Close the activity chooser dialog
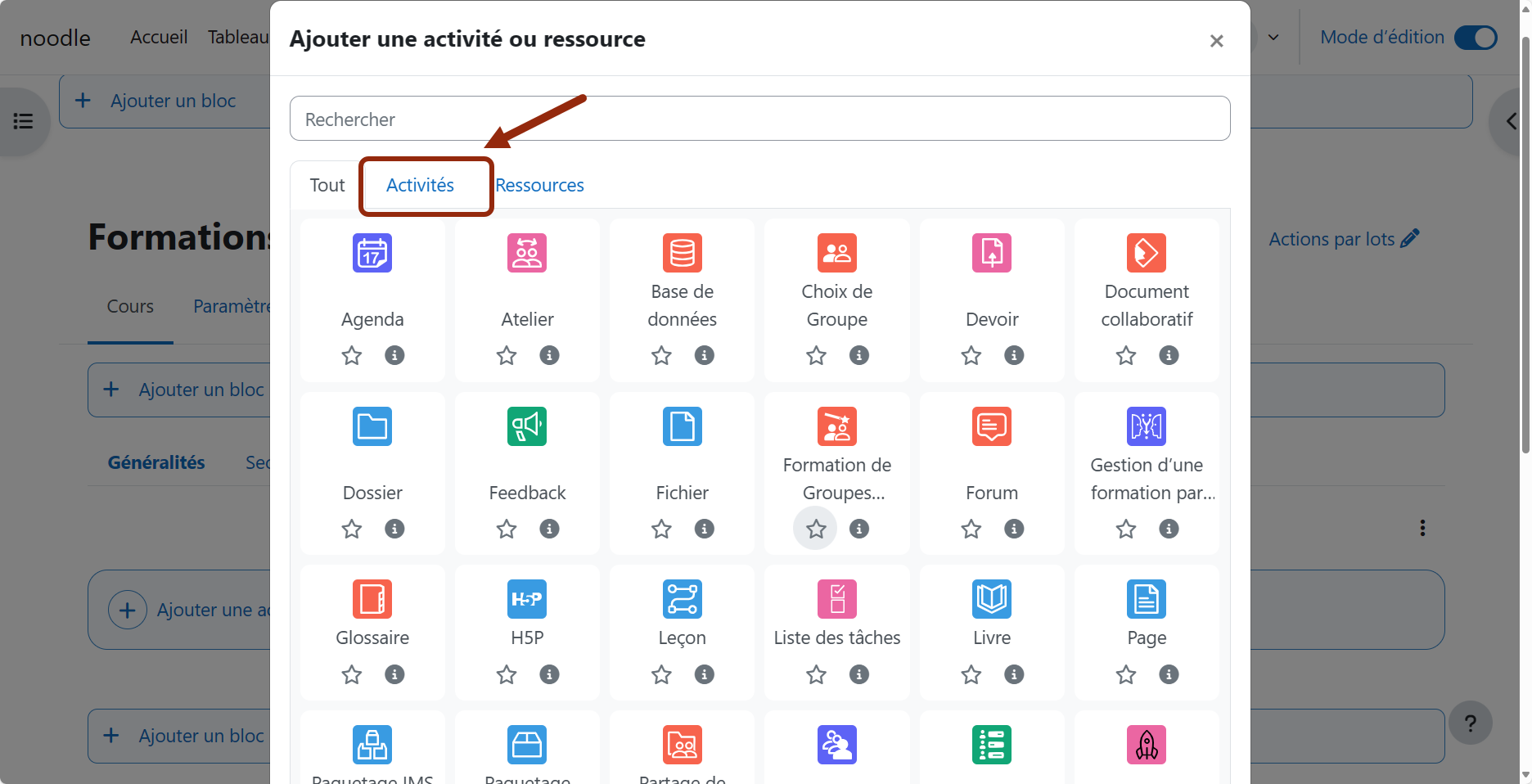Viewport: 1532px width, 784px height. (x=1216, y=41)
